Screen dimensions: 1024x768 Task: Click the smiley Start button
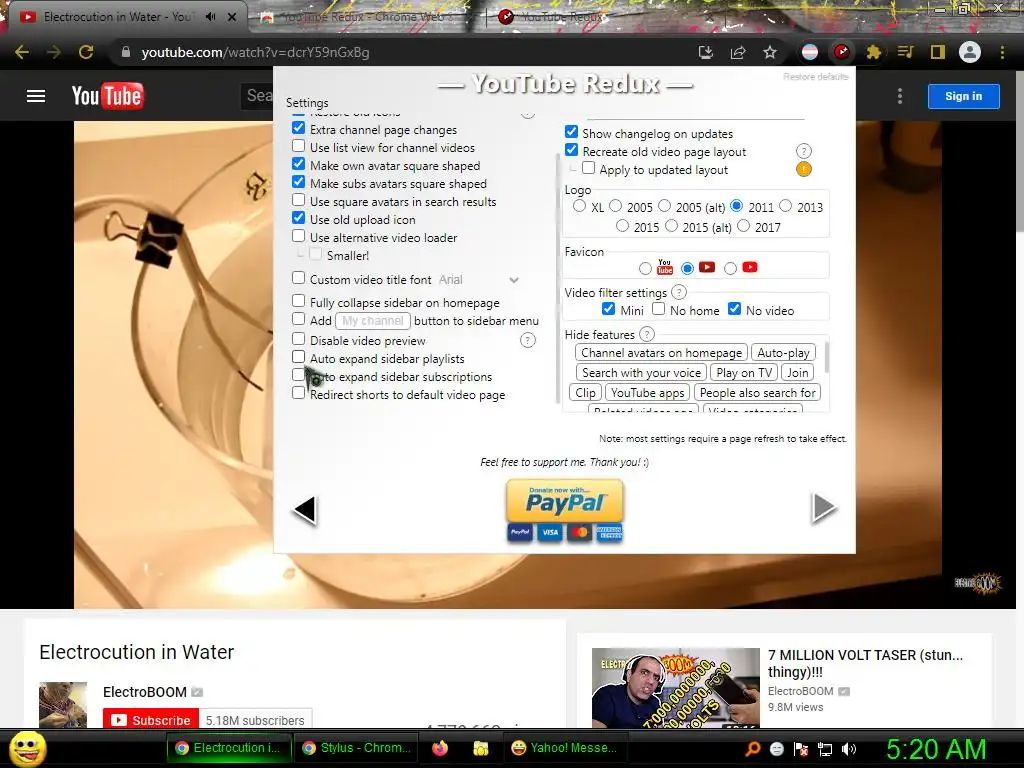[28, 748]
